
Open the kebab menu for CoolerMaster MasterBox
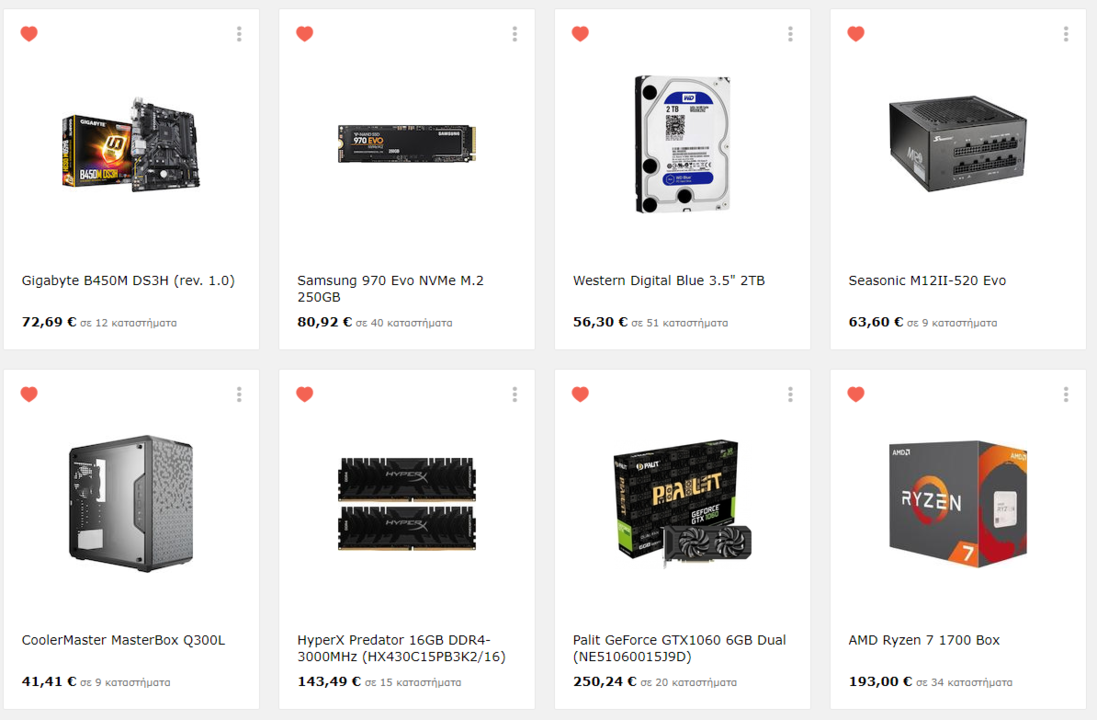click(239, 395)
